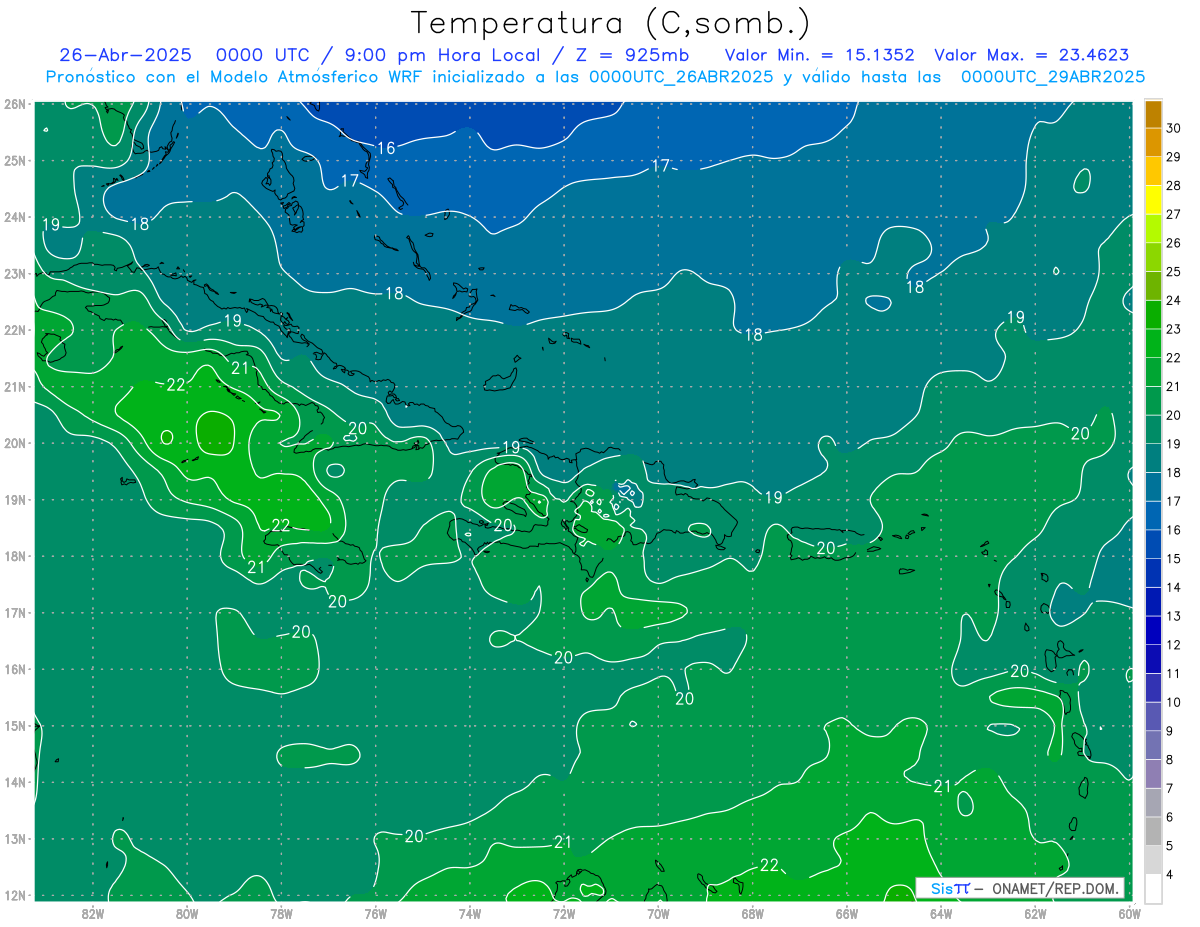Image resolution: width=1200 pixels, height=927 pixels.
Task: Click the "13N" latitude axis label
Action: [x=14, y=838]
